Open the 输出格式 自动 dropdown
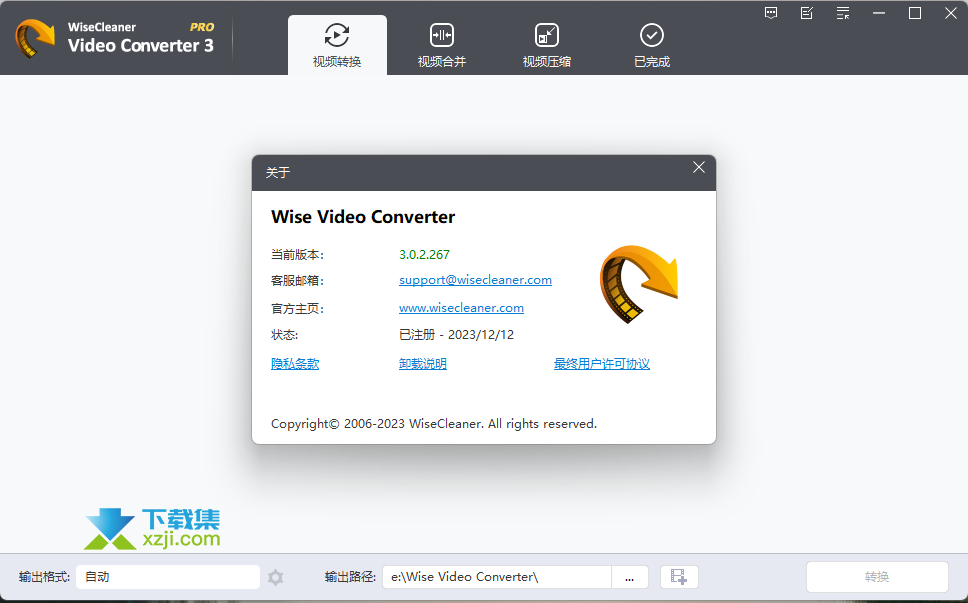 point(168,577)
